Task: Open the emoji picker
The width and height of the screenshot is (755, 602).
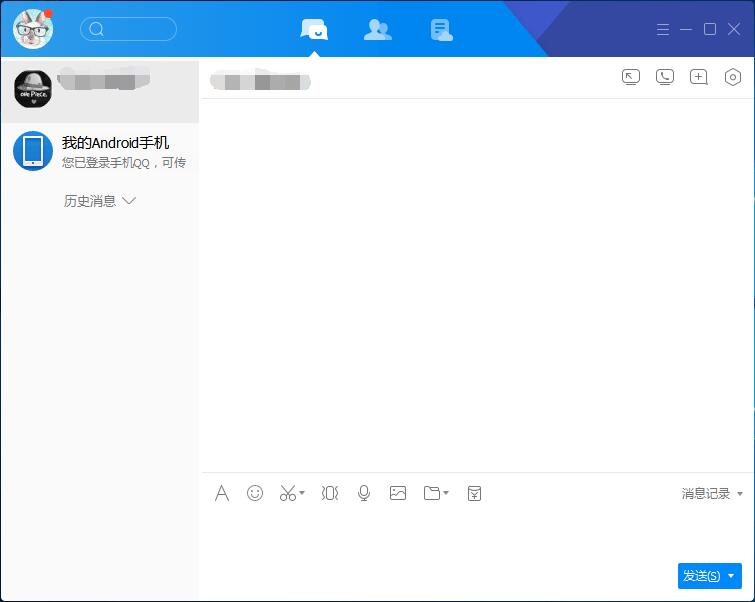Action: (x=255, y=493)
